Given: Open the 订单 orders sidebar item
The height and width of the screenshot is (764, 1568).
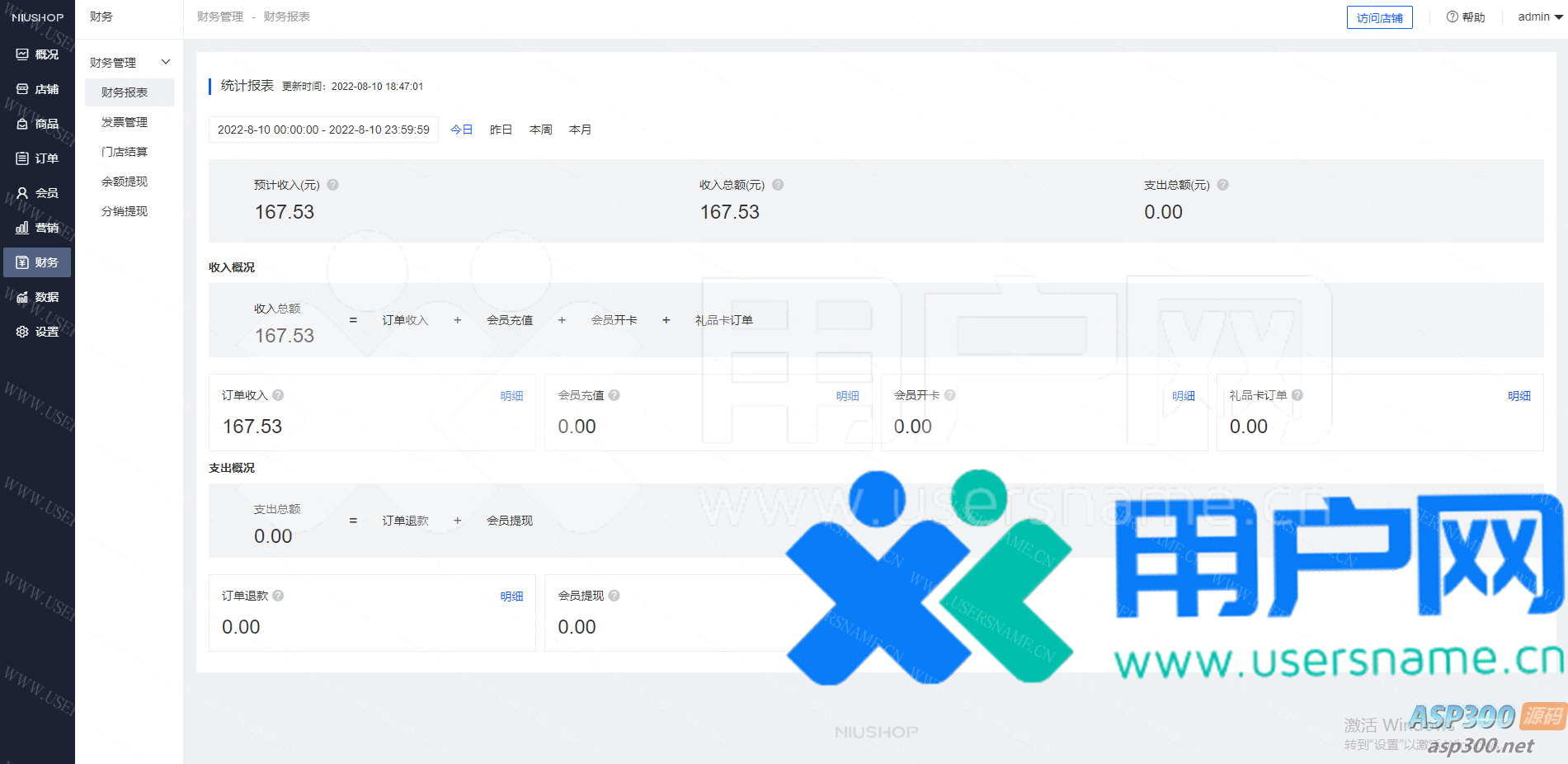Looking at the screenshot, I should pyautogui.click(x=37, y=158).
